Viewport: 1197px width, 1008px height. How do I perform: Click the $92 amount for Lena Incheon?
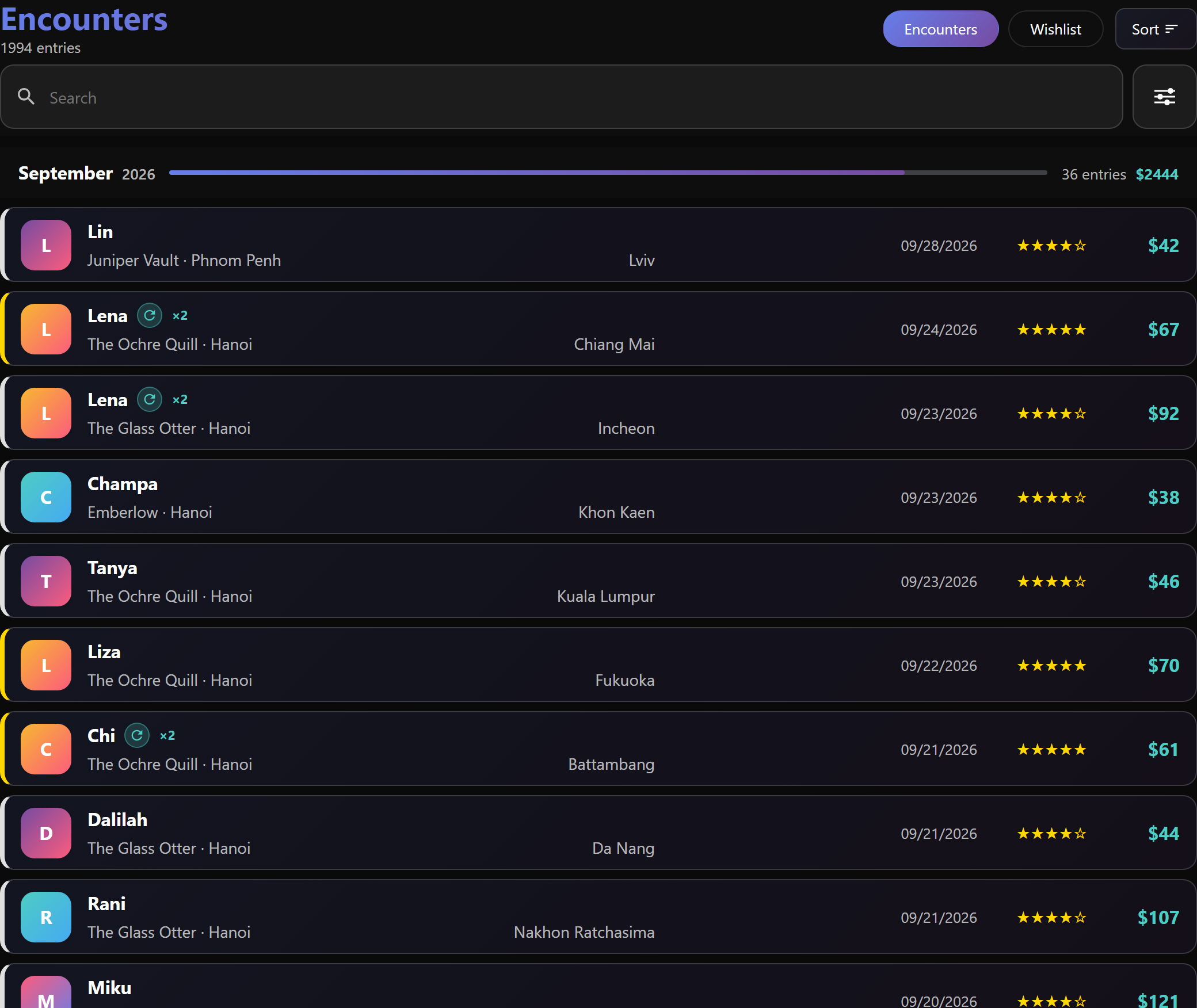pyautogui.click(x=1163, y=413)
